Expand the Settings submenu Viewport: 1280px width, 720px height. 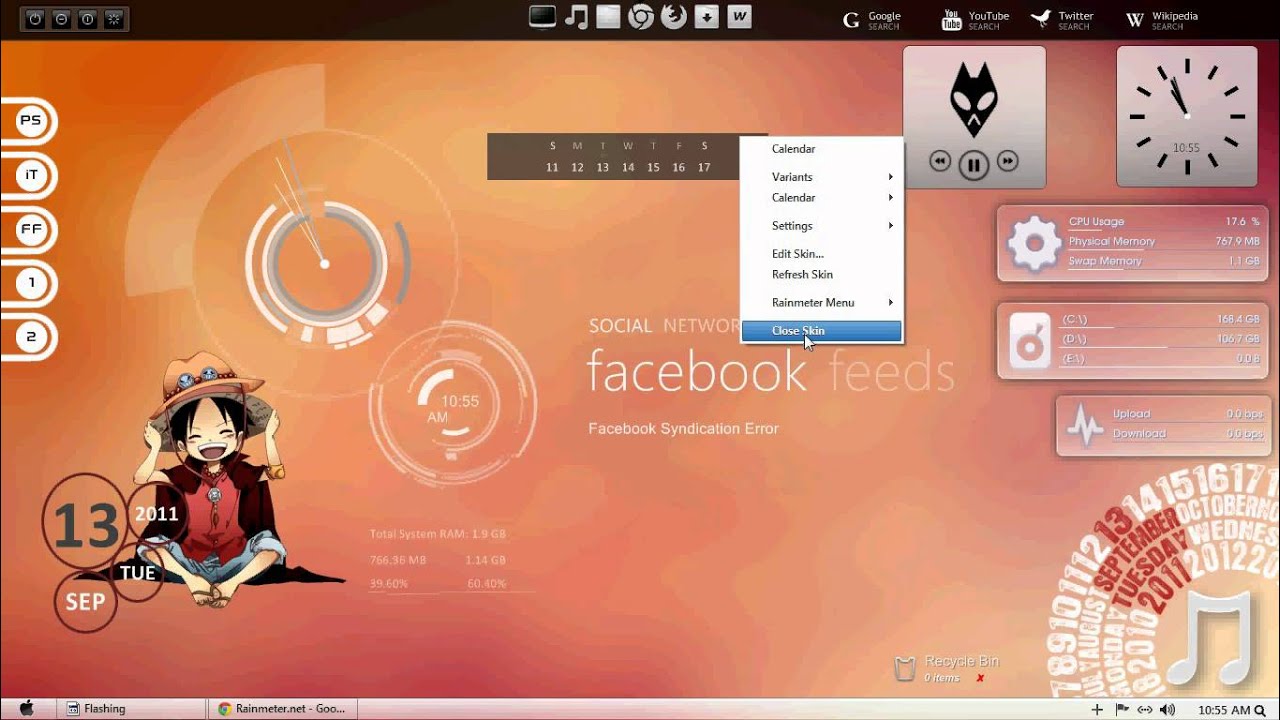822,226
